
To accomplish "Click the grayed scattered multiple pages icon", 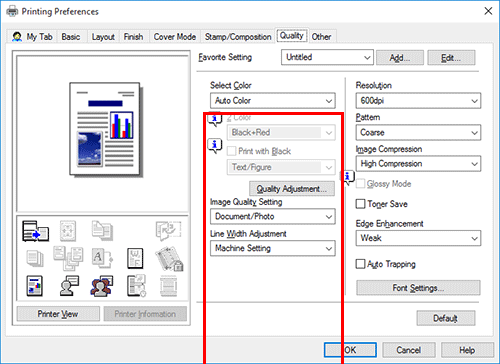I will tap(68, 258).
